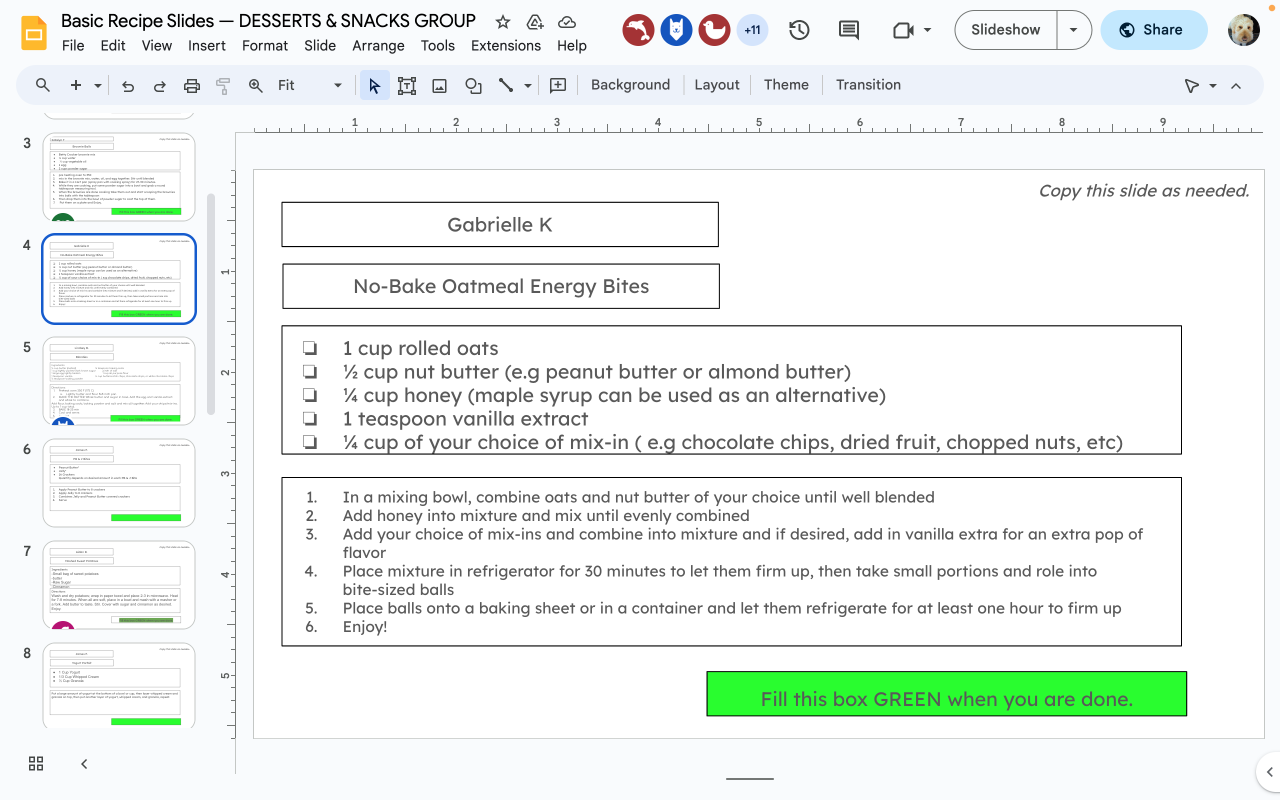Open the Edit menu
This screenshot has width=1280, height=800.
113,45
